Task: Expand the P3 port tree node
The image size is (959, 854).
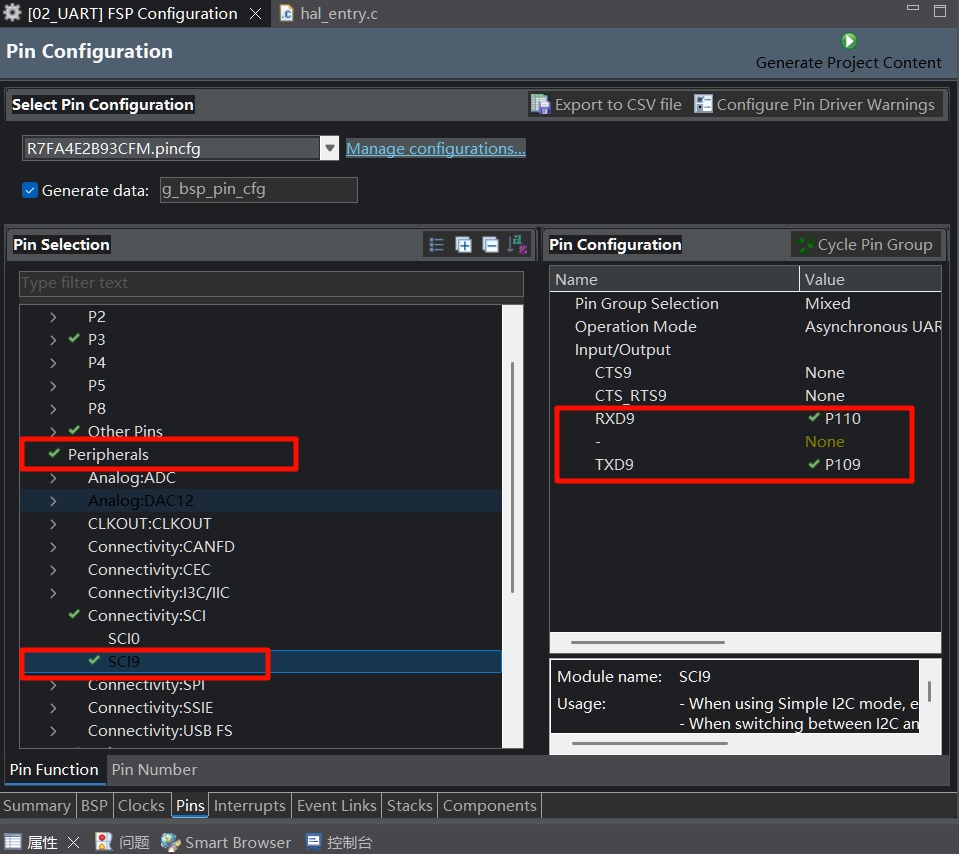Action: pyautogui.click(x=53, y=340)
